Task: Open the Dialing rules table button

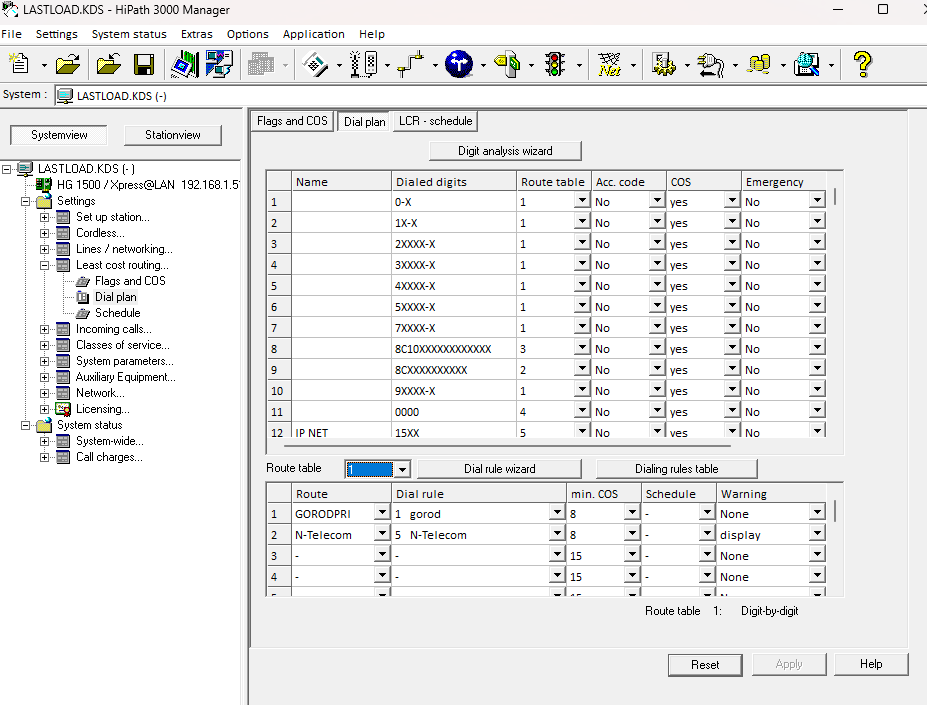Action: click(x=676, y=469)
